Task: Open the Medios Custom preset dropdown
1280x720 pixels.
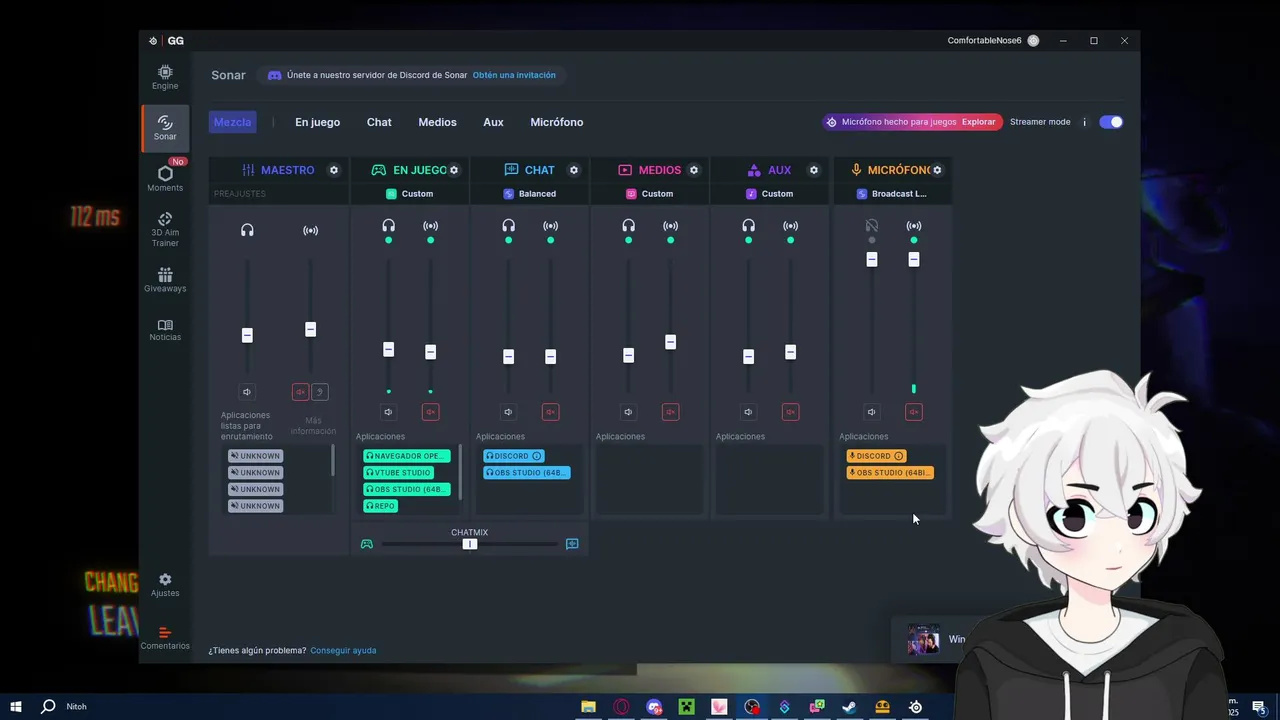Action: coord(650,194)
